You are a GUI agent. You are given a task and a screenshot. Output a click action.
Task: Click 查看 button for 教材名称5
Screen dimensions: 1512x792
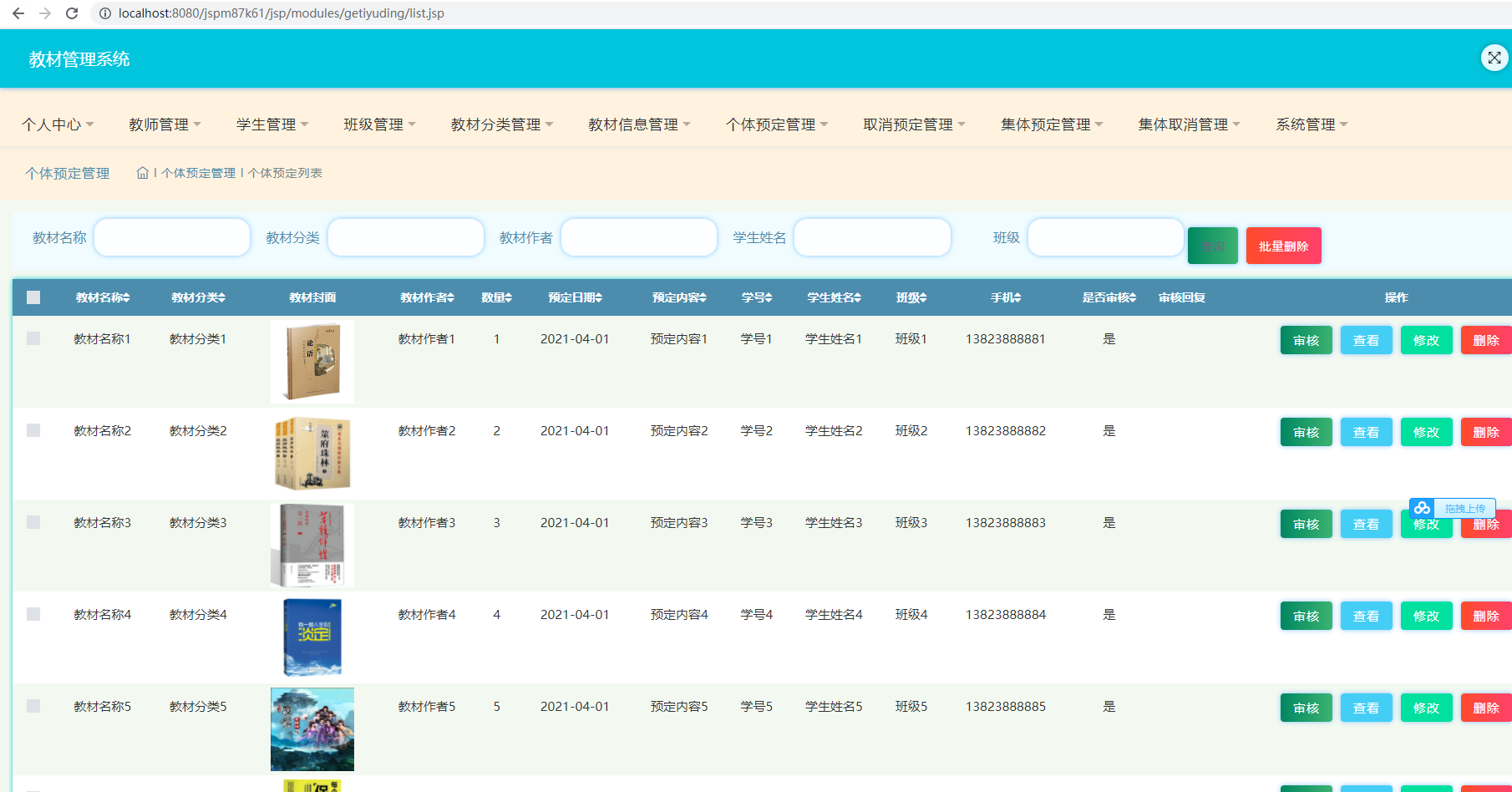[x=1367, y=708]
